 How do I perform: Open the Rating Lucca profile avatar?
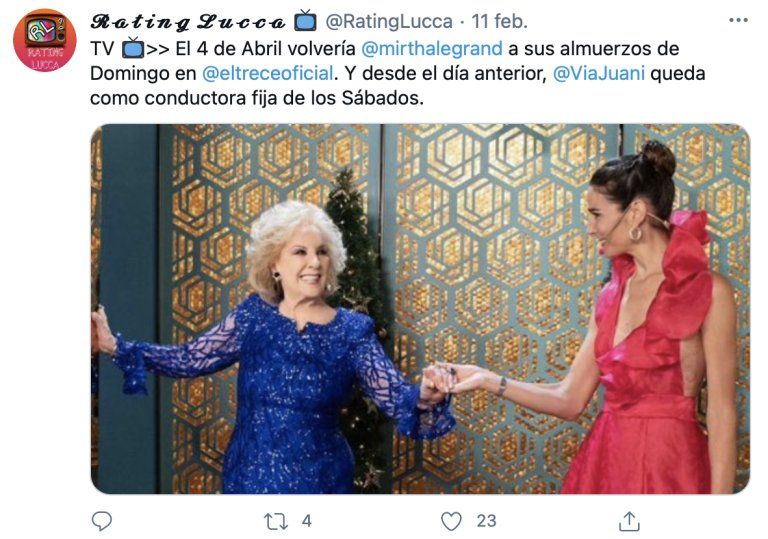click(x=45, y=40)
